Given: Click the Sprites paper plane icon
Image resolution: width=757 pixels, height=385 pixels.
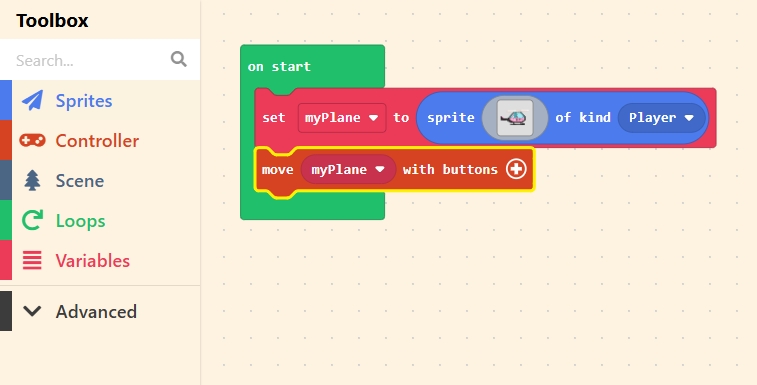Looking at the screenshot, I should point(32,100).
